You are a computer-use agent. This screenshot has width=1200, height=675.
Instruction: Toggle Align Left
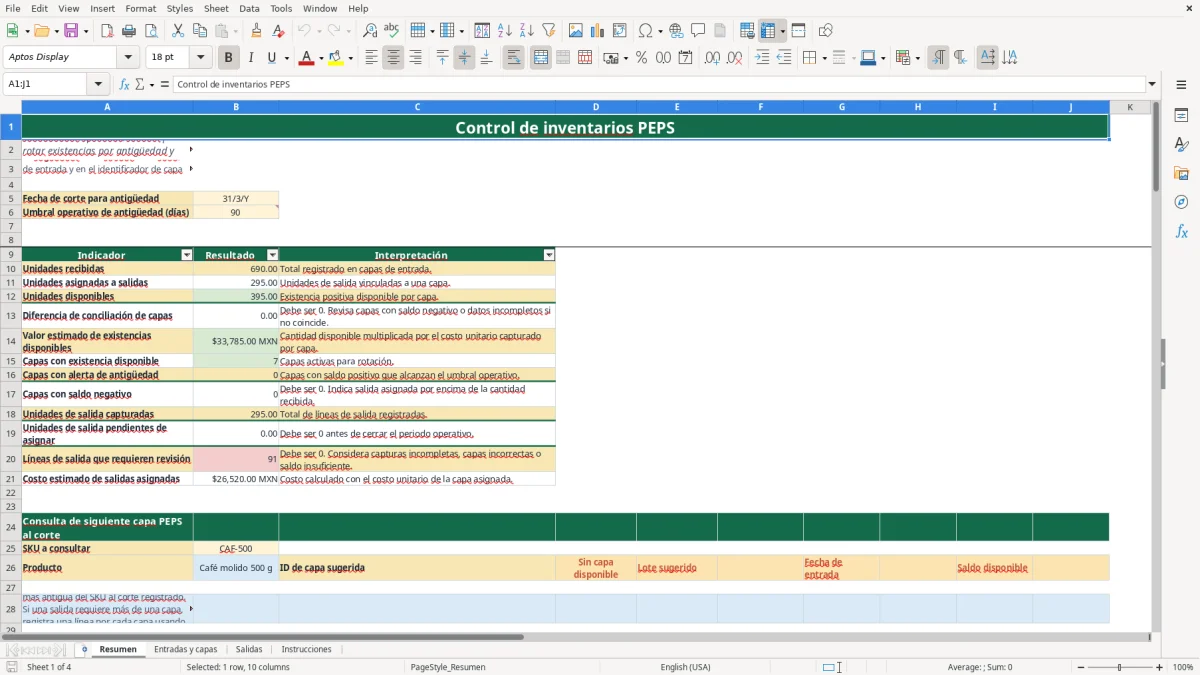pos(371,58)
